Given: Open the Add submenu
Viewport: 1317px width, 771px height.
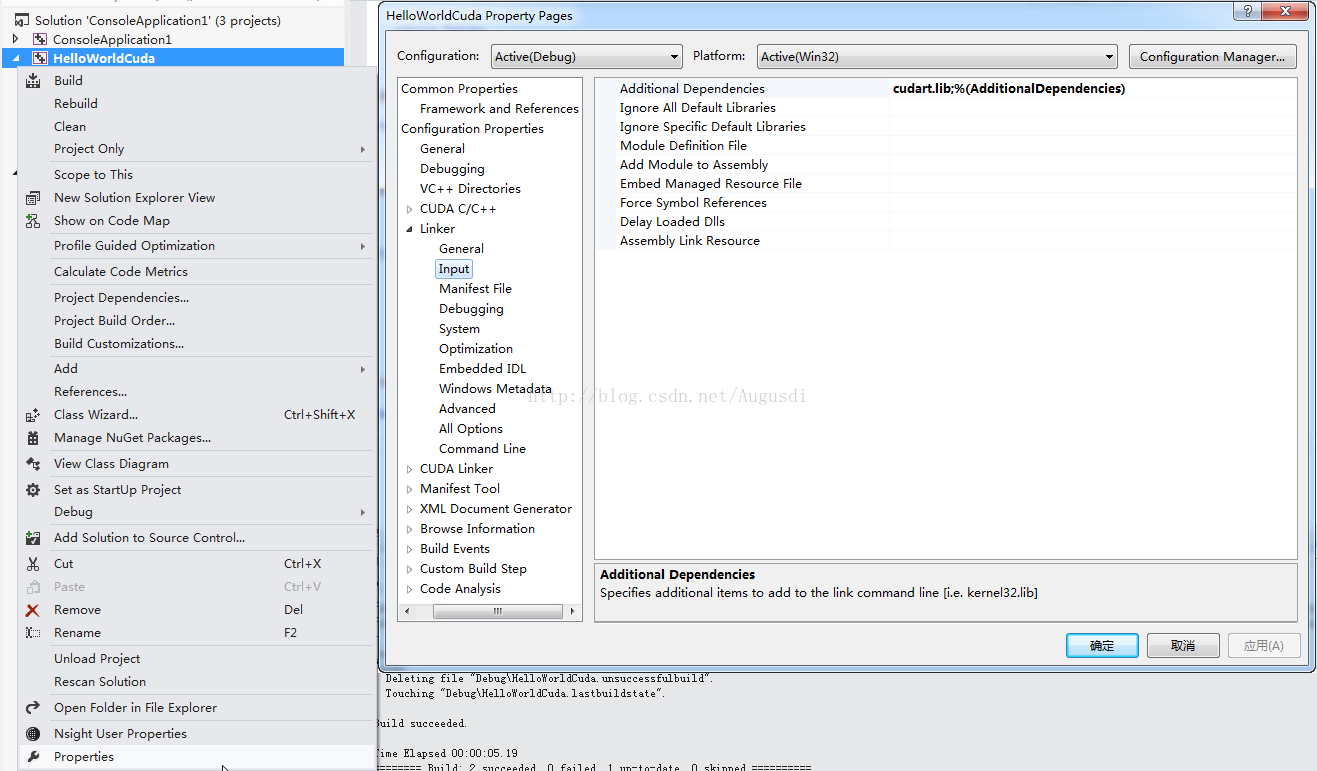Looking at the screenshot, I should [x=196, y=369].
